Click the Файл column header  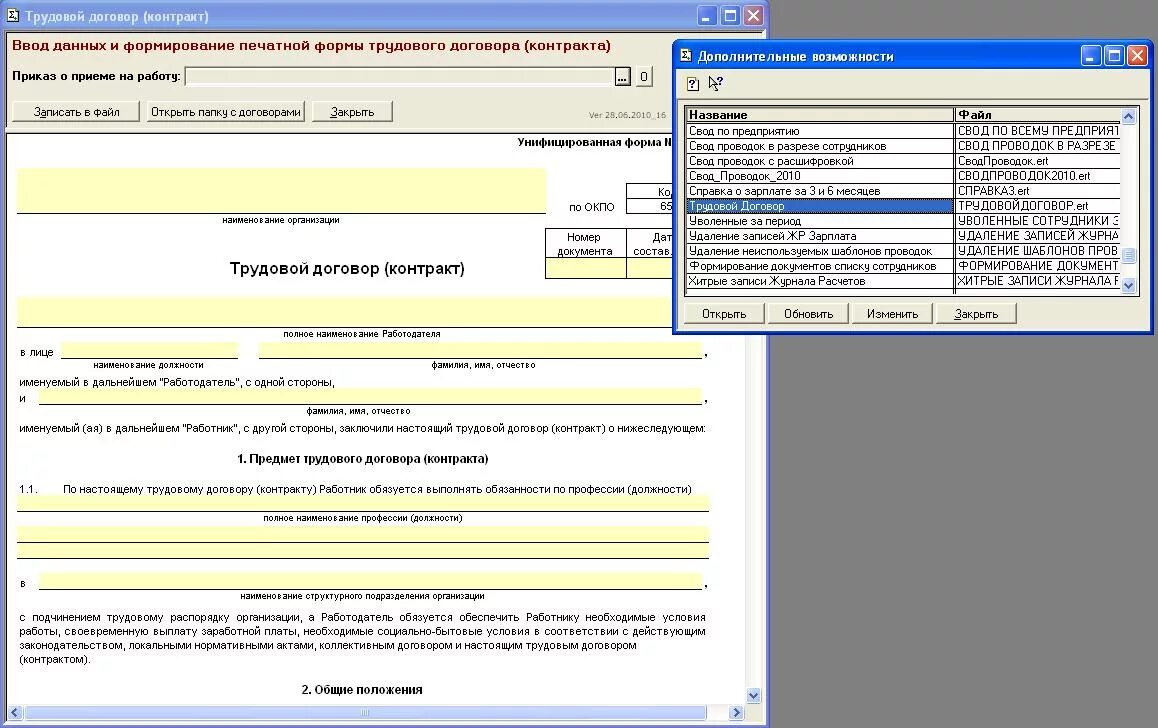pos(1038,115)
